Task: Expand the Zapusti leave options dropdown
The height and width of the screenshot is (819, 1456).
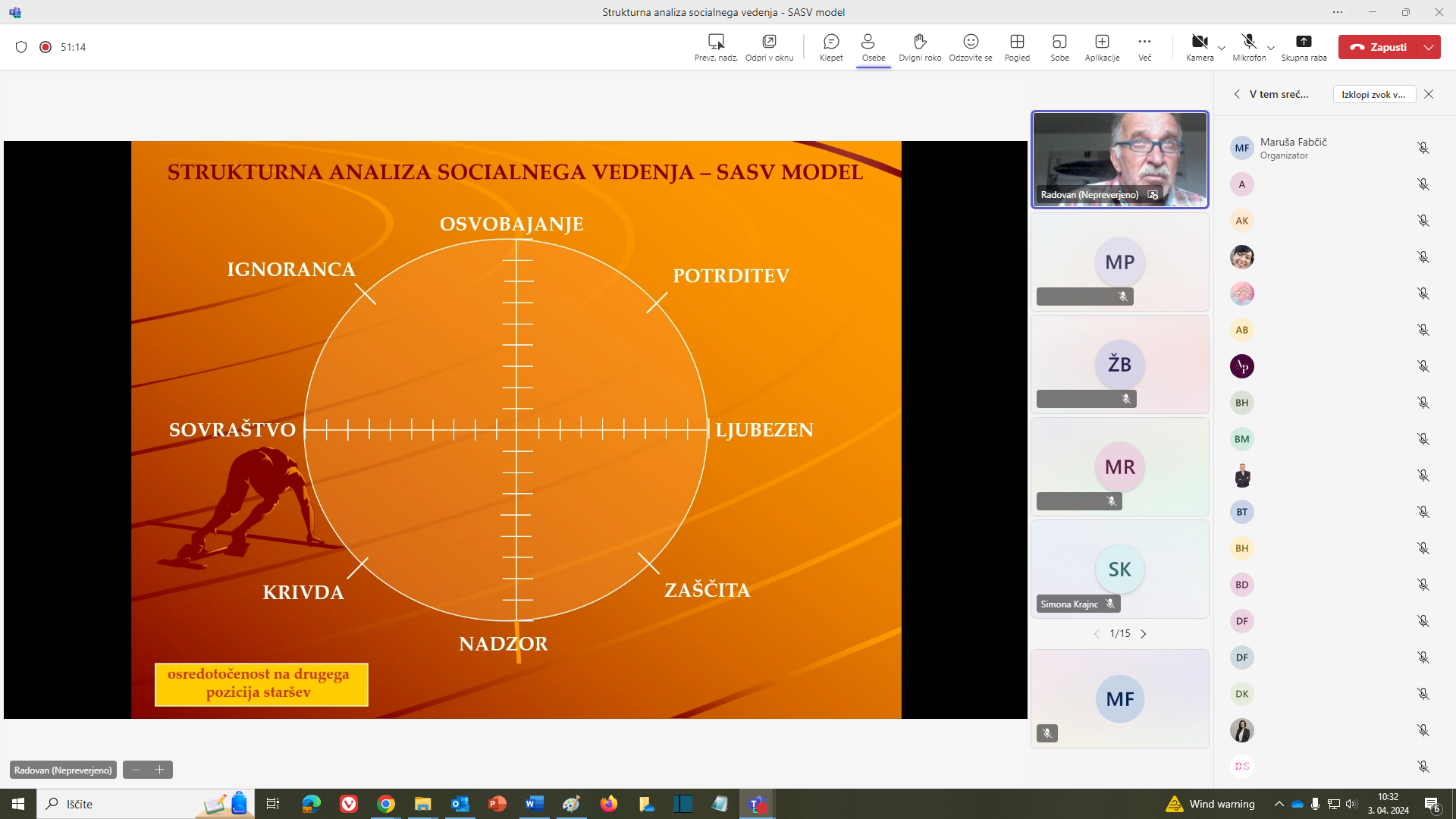Action: (x=1429, y=47)
